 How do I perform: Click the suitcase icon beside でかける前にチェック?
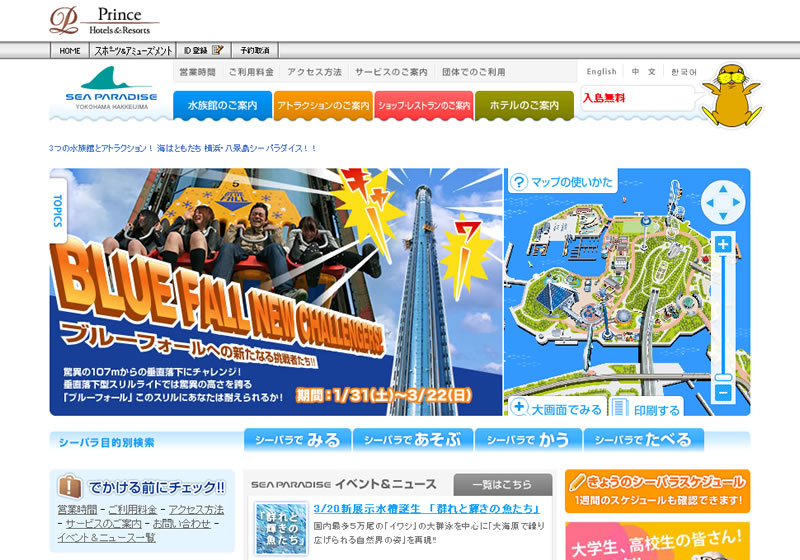[70, 486]
